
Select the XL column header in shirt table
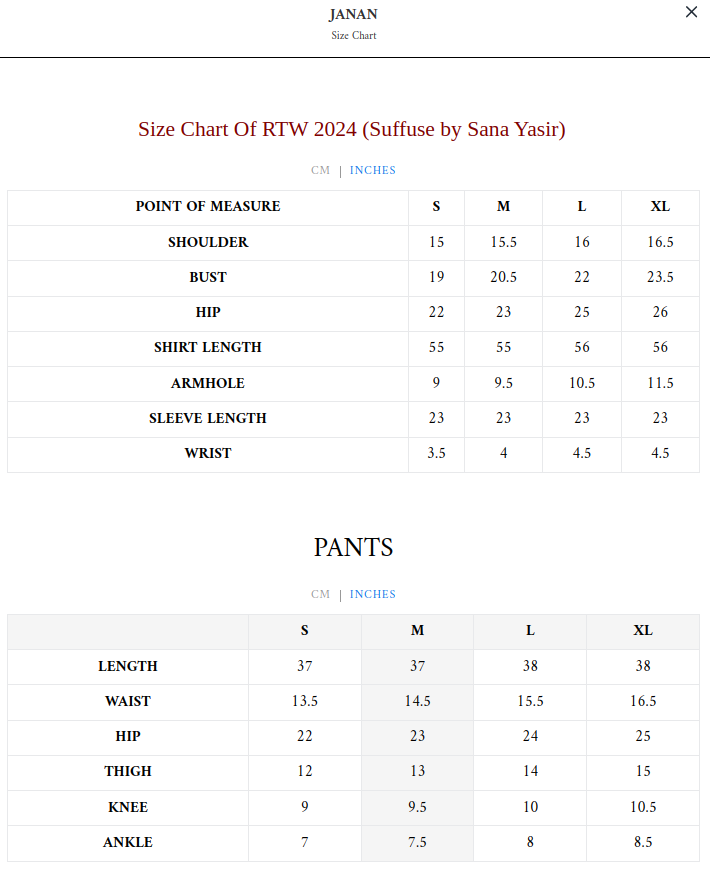(660, 207)
